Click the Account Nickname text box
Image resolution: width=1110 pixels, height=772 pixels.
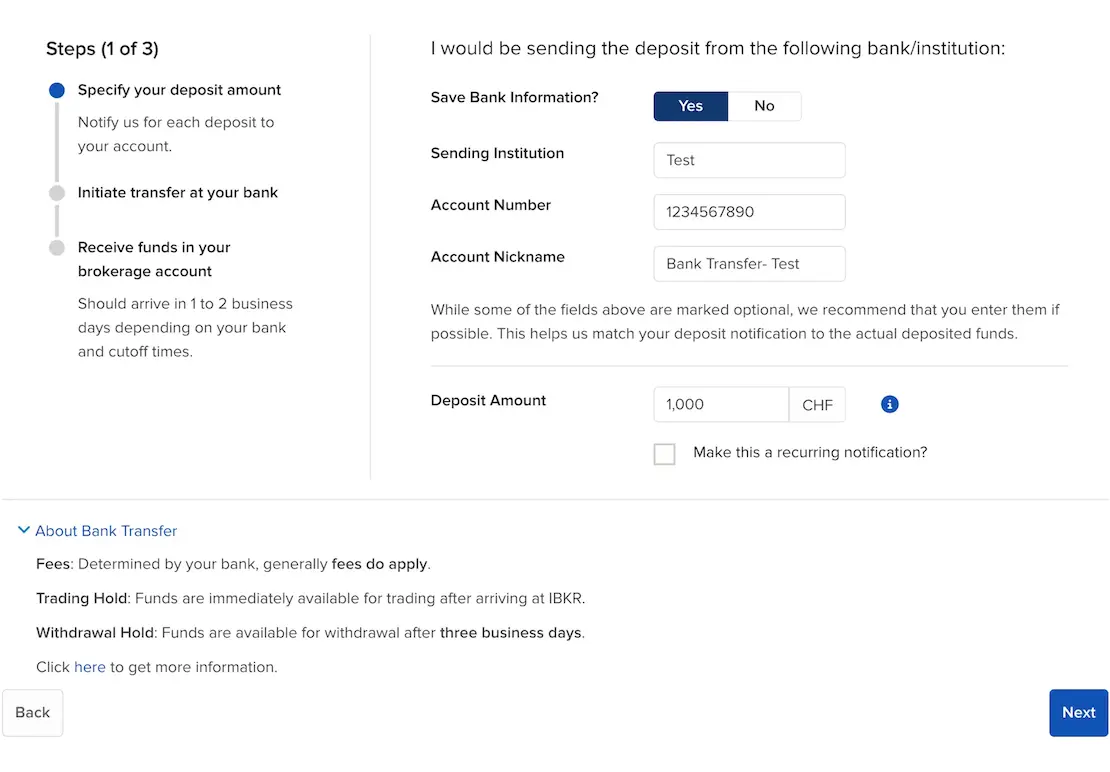[x=749, y=264]
